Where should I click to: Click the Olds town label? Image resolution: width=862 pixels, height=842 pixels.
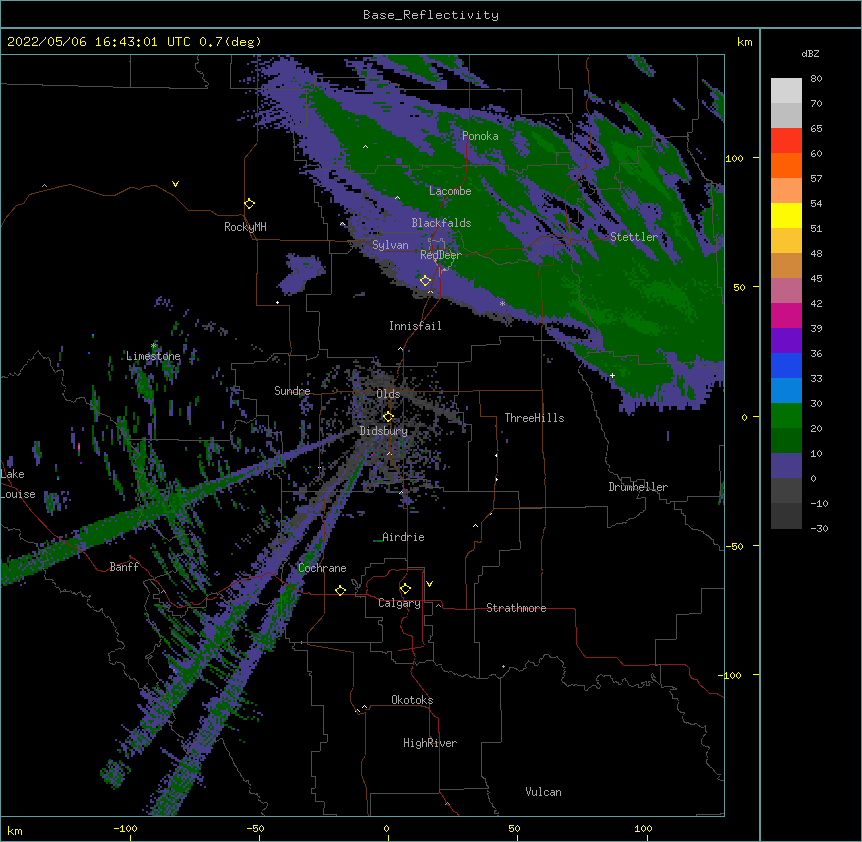pos(388,394)
